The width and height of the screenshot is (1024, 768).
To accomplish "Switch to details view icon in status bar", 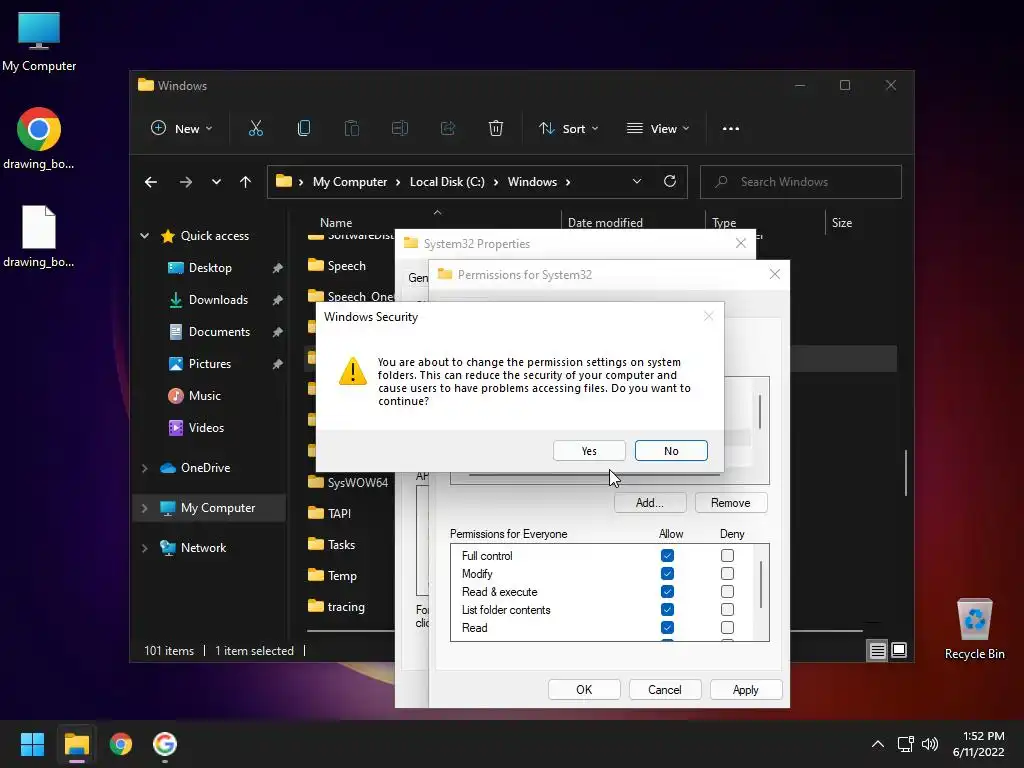I will coord(877,650).
